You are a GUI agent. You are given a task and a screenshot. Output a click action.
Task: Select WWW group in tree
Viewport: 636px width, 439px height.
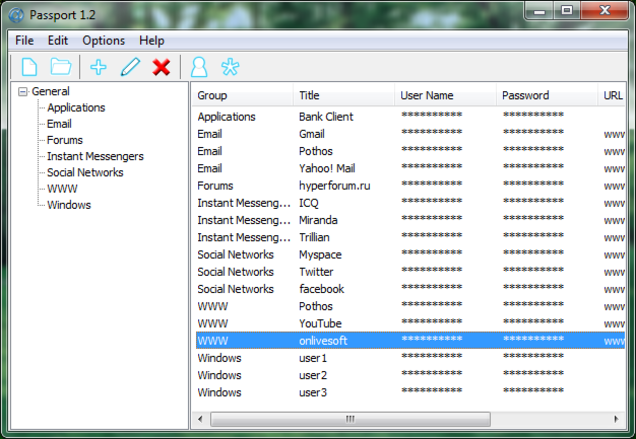[x=62, y=189]
